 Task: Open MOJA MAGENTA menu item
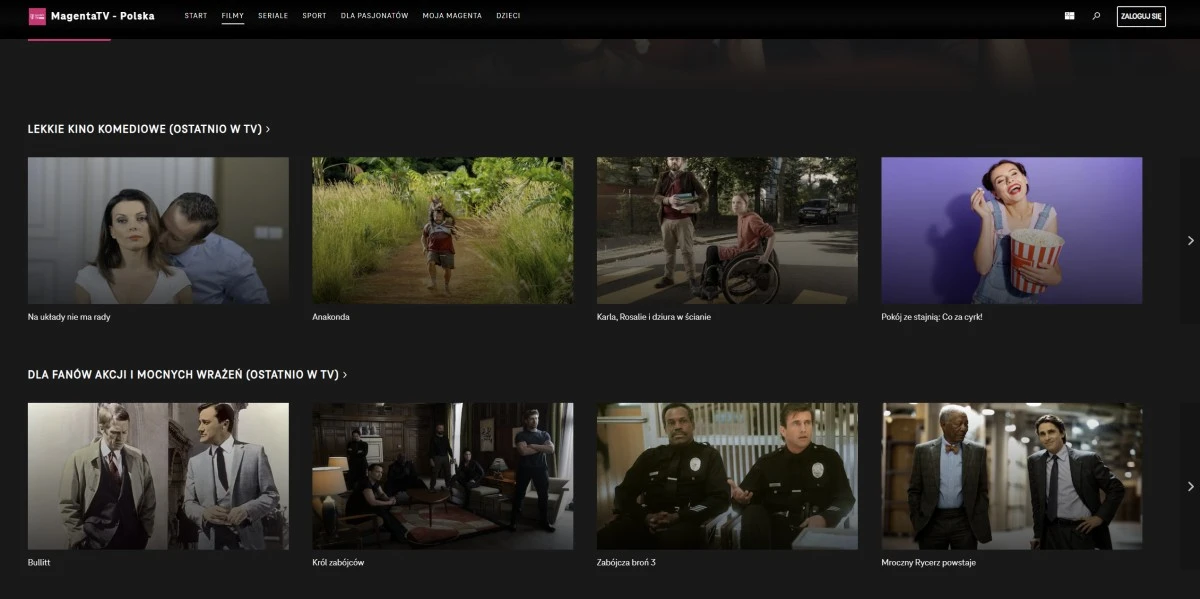pos(452,16)
